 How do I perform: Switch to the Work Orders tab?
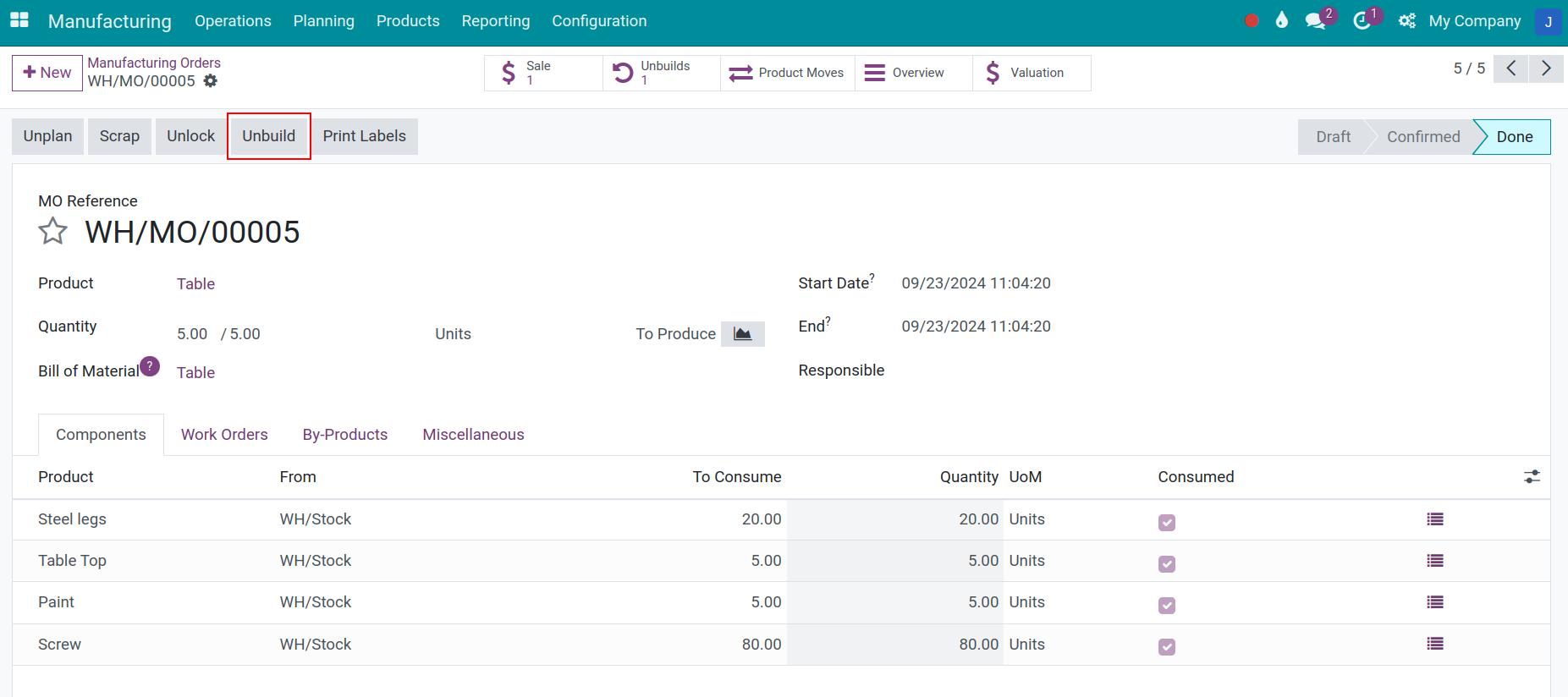(224, 435)
